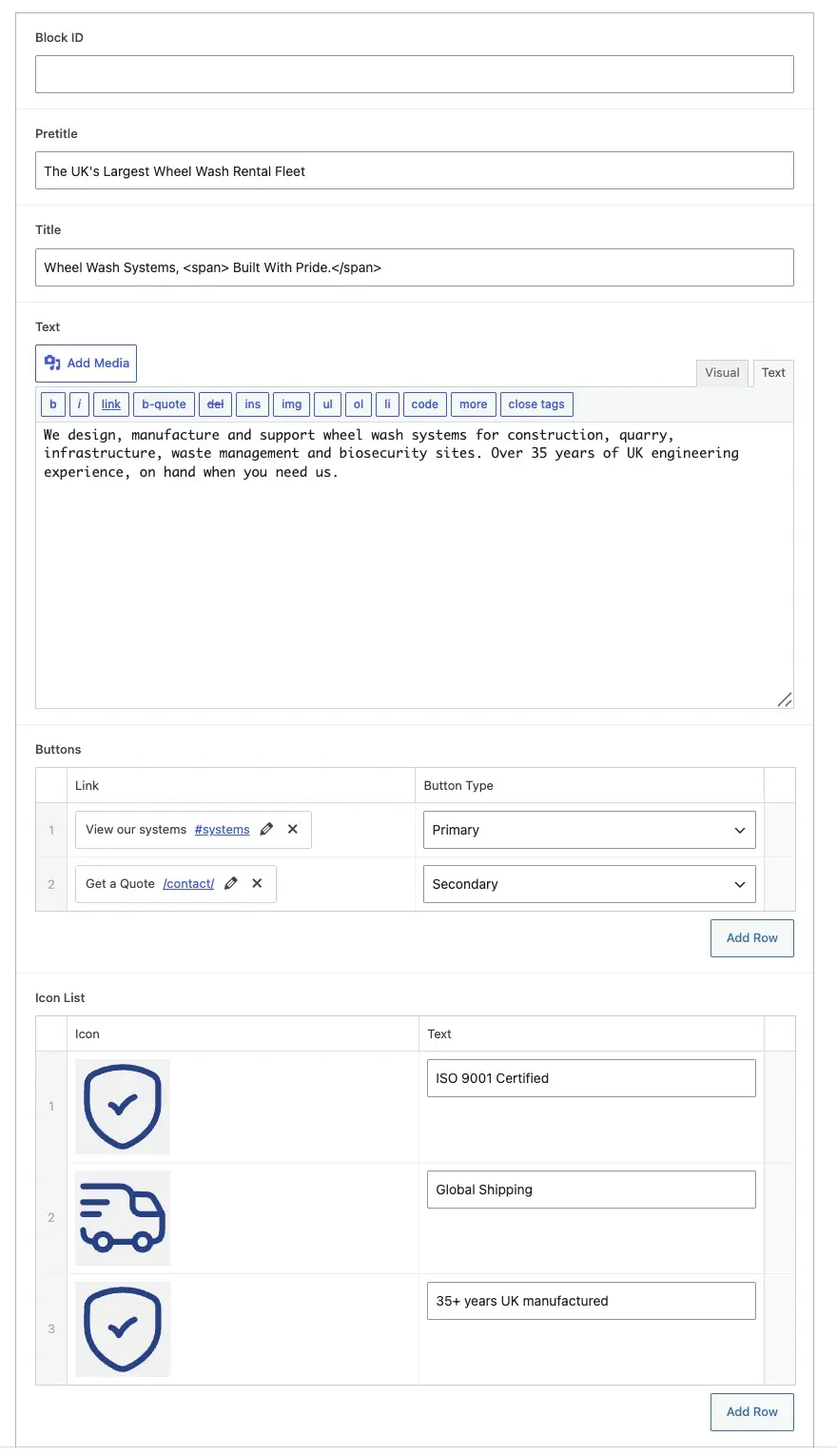Click the del quicktag button

click(x=216, y=404)
